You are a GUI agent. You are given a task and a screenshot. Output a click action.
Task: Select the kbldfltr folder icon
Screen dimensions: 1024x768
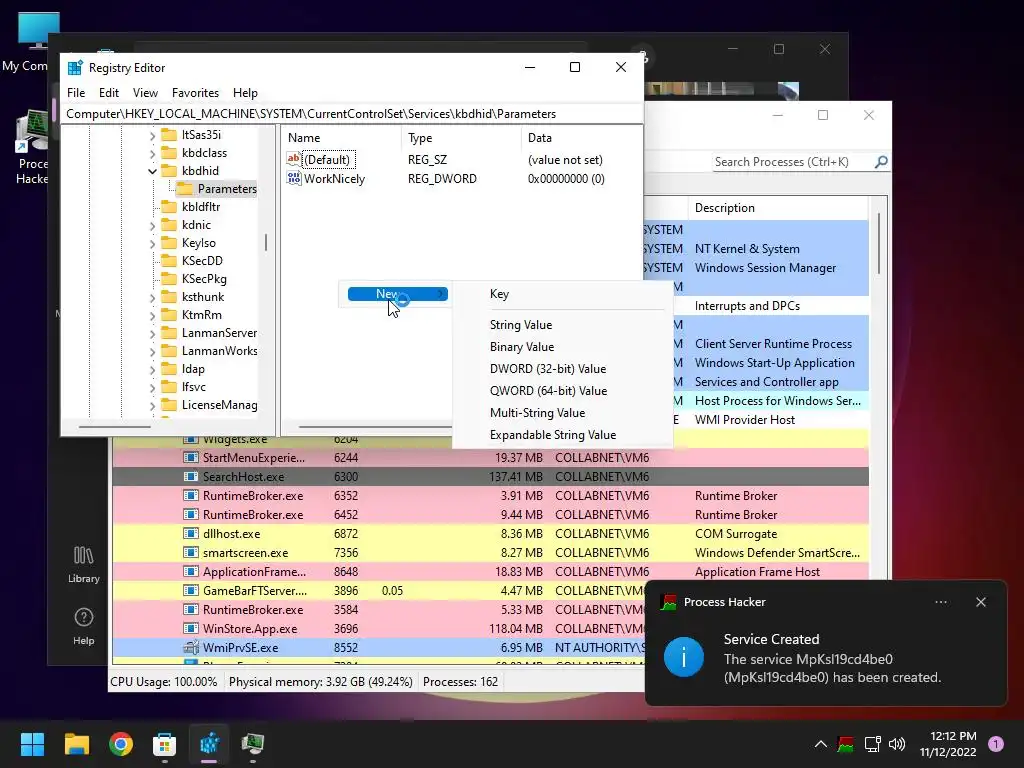[169, 207]
